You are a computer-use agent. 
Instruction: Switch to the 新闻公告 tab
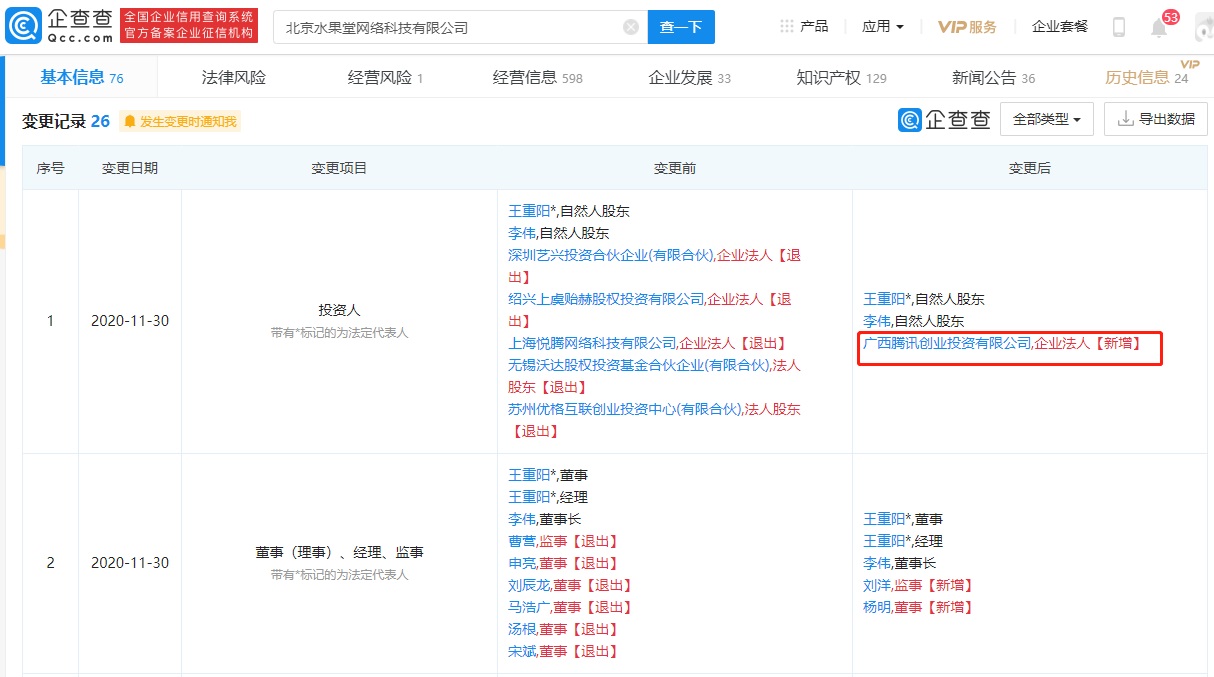coord(994,77)
